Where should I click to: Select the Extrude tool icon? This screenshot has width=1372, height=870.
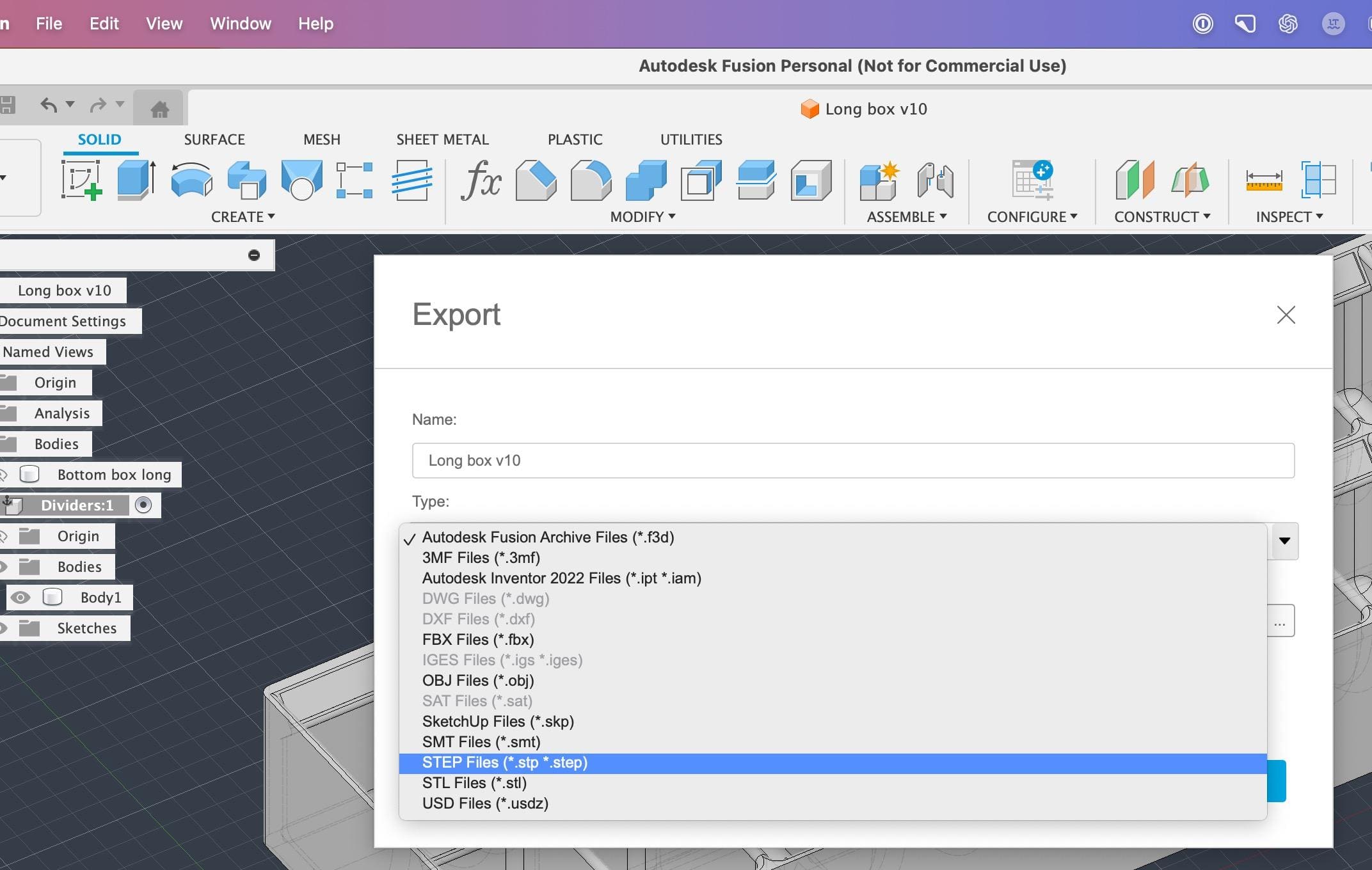[x=136, y=180]
